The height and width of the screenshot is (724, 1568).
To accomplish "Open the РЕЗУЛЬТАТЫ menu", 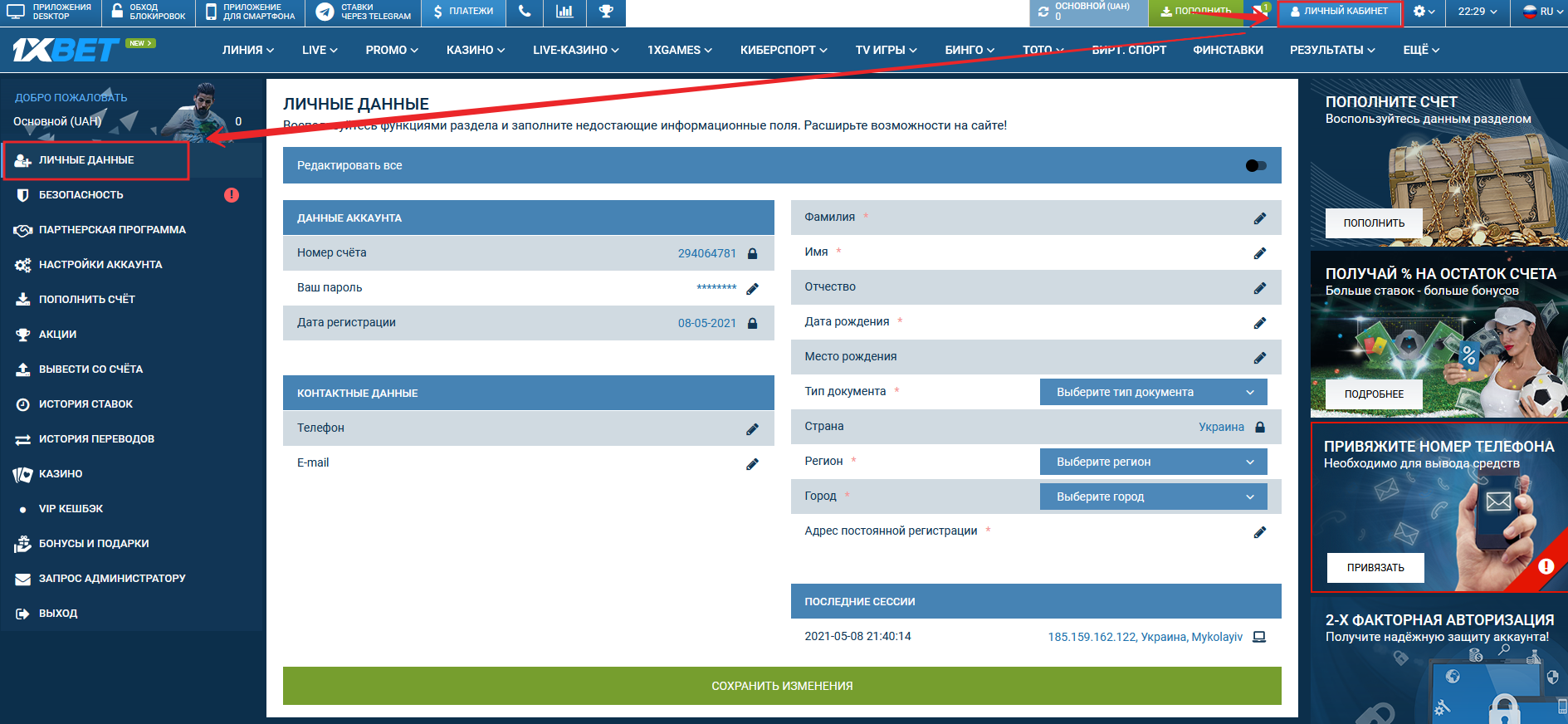I will pyautogui.click(x=1332, y=50).
